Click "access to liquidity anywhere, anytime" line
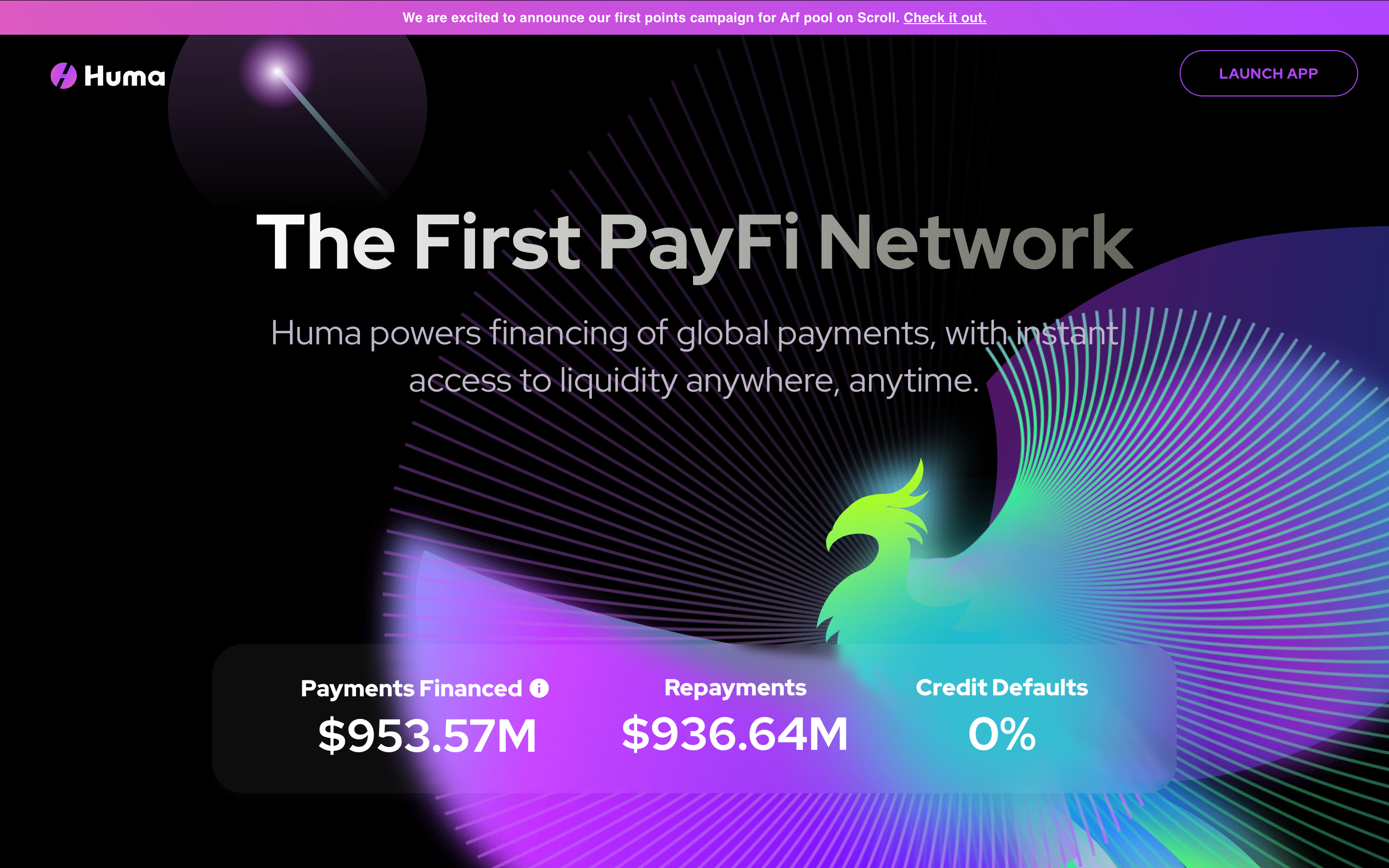 point(694,380)
